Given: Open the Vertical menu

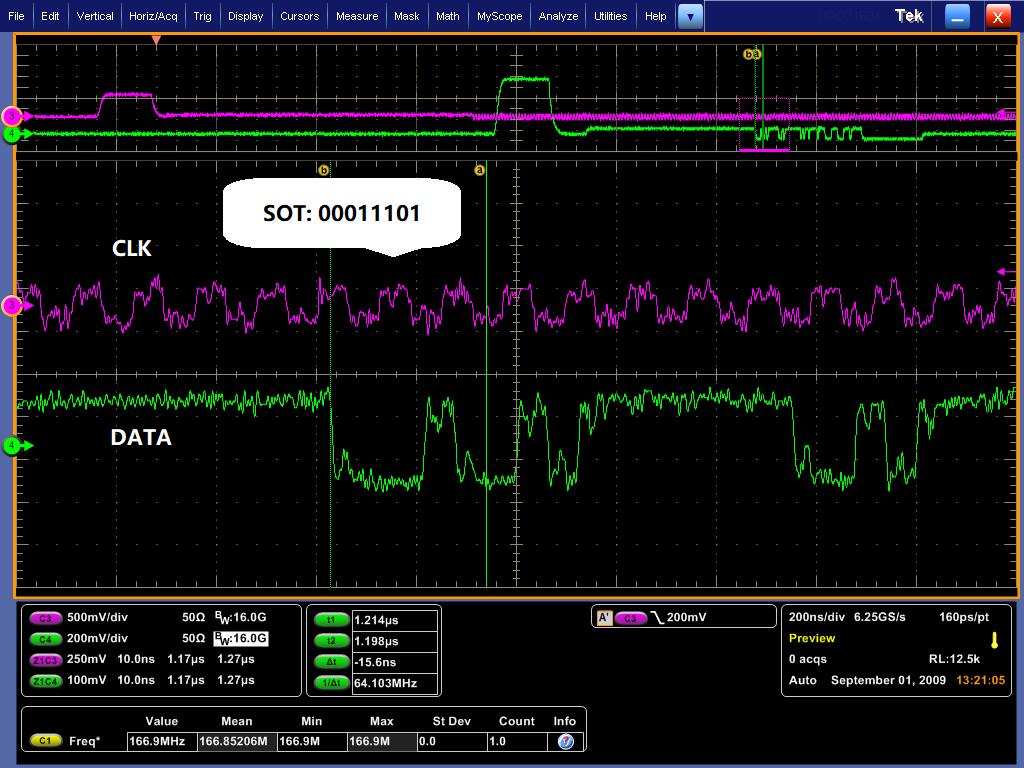Looking at the screenshot, I should (x=95, y=16).
